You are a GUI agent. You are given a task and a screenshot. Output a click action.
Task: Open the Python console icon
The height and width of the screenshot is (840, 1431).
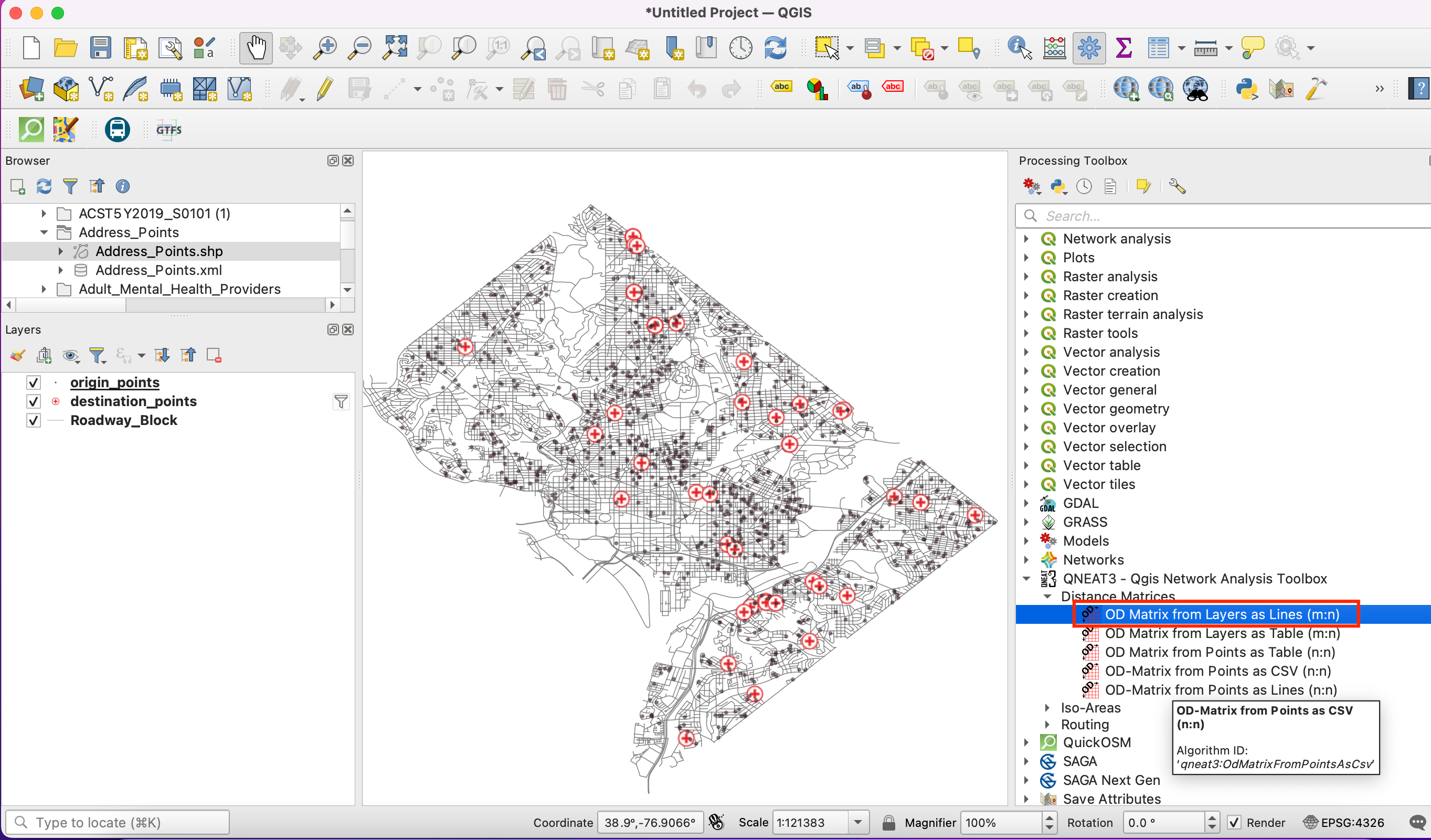[1246, 89]
